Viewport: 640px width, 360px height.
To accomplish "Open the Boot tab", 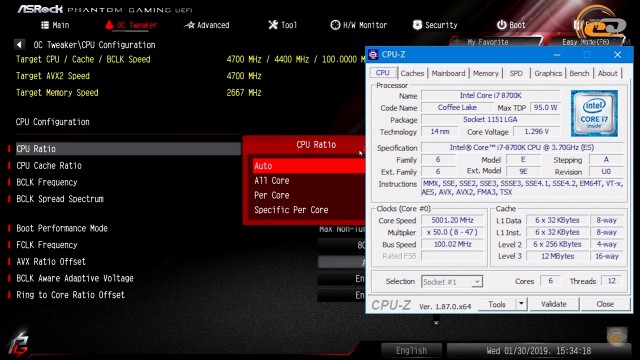I will [x=511, y=25].
